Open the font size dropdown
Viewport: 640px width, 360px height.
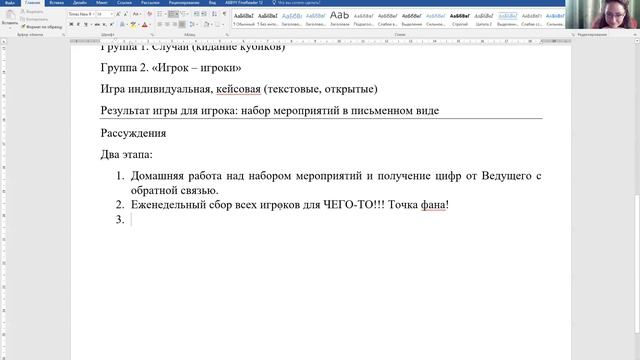(x=111, y=14)
